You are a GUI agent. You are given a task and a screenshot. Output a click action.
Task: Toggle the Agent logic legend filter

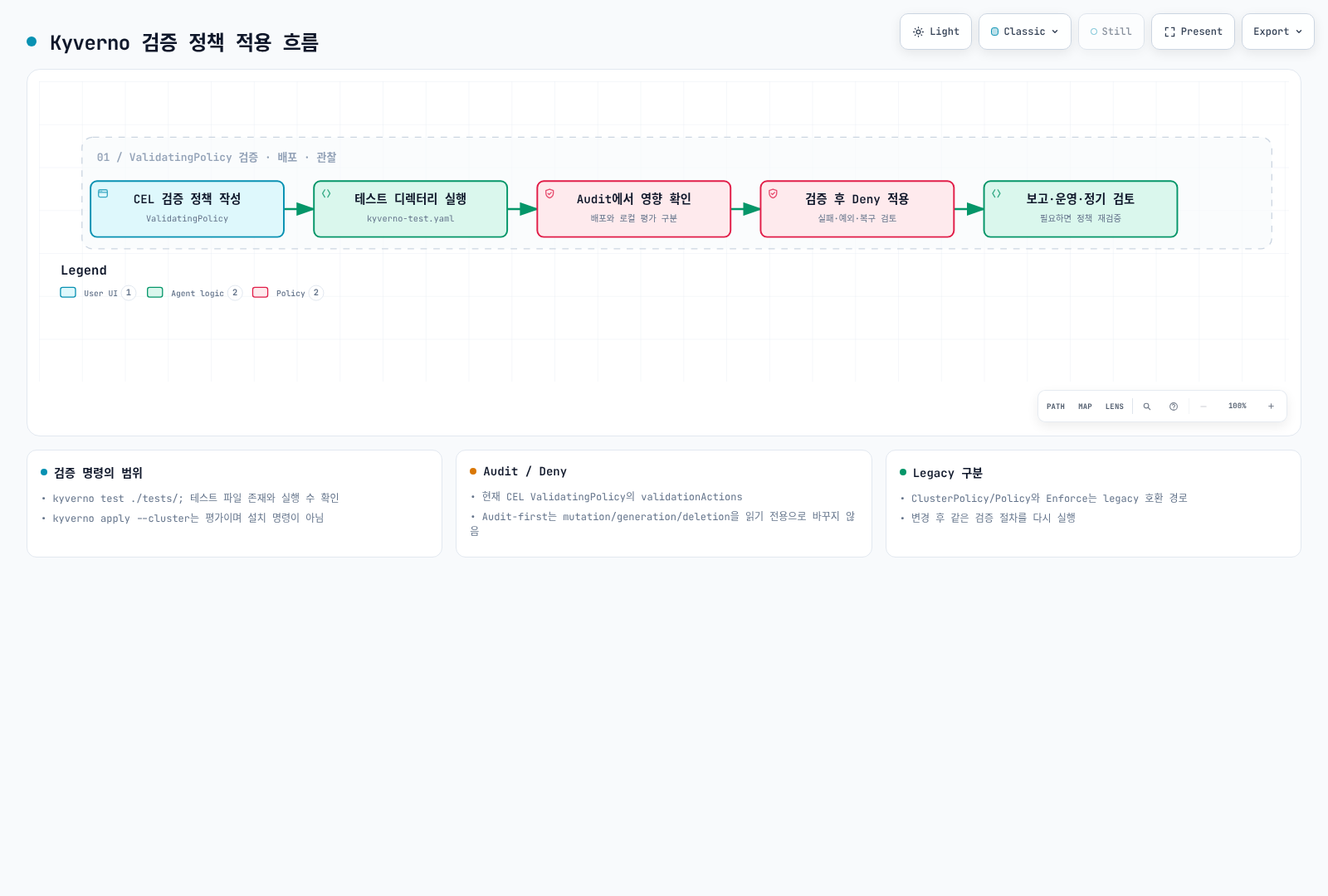coord(194,293)
